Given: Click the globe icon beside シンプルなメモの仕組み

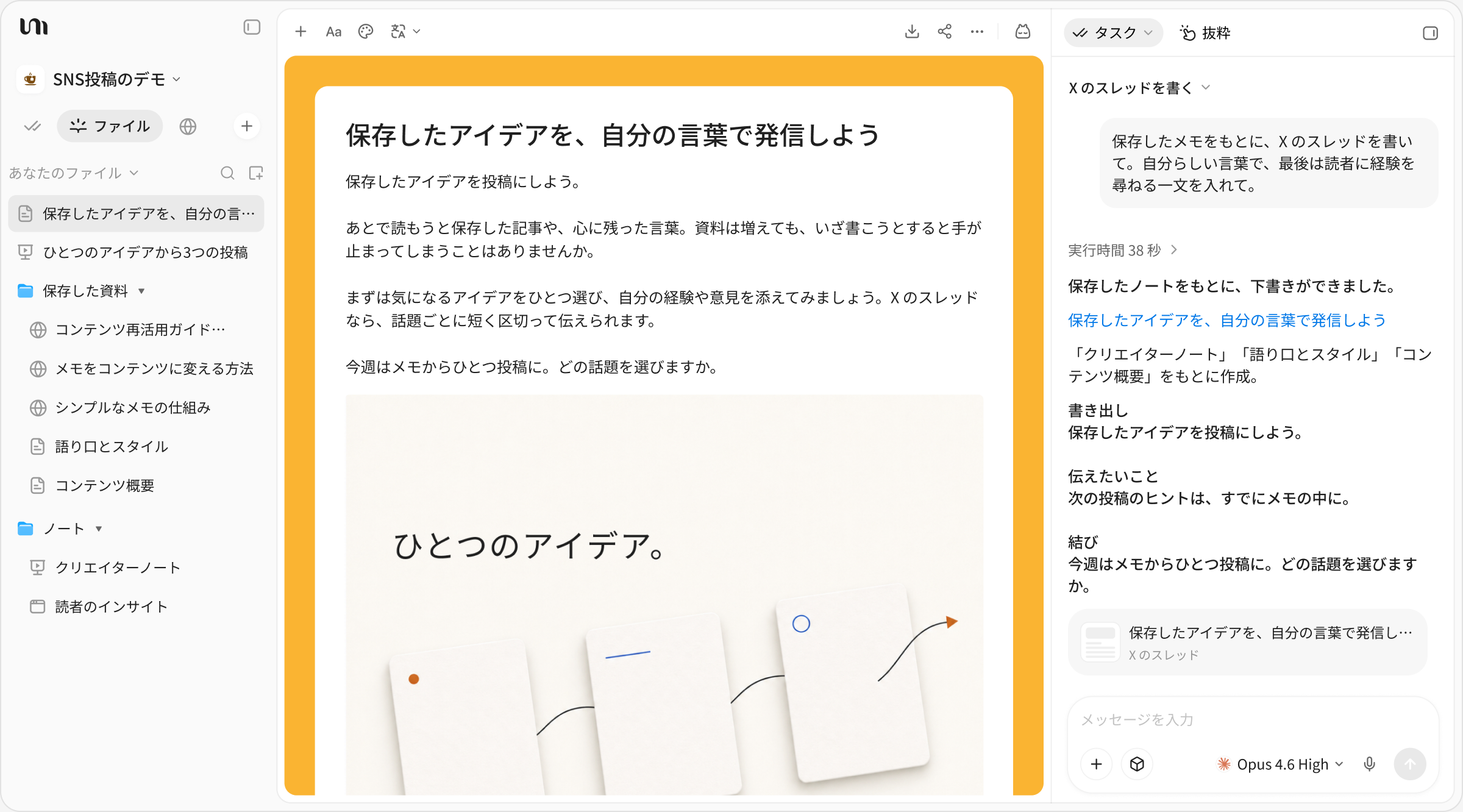Looking at the screenshot, I should tap(38, 408).
